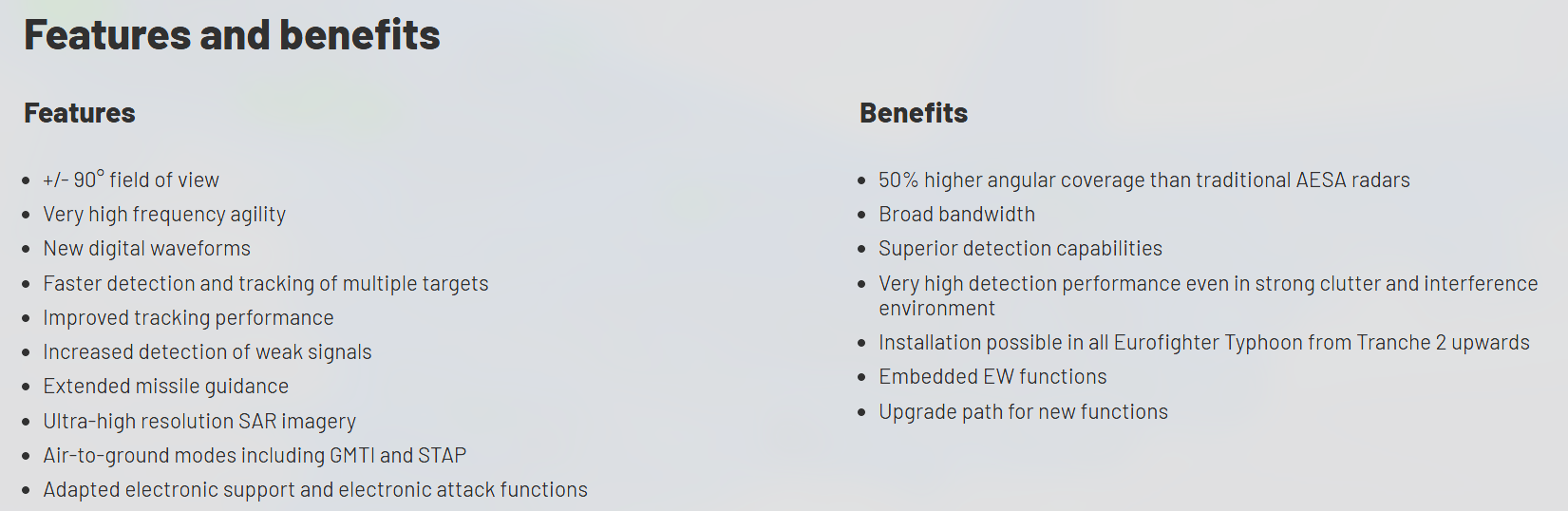Click "Adapted electronic support and electronic attack functions"
Image resolution: width=1568 pixels, height=511 pixels.
[x=315, y=489]
